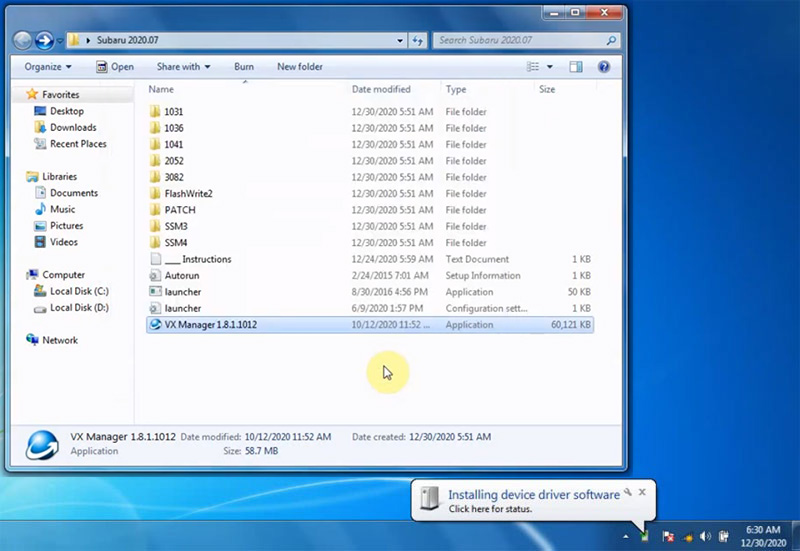Open Favorites in the navigation pane
This screenshot has height=551, width=800.
60,94
